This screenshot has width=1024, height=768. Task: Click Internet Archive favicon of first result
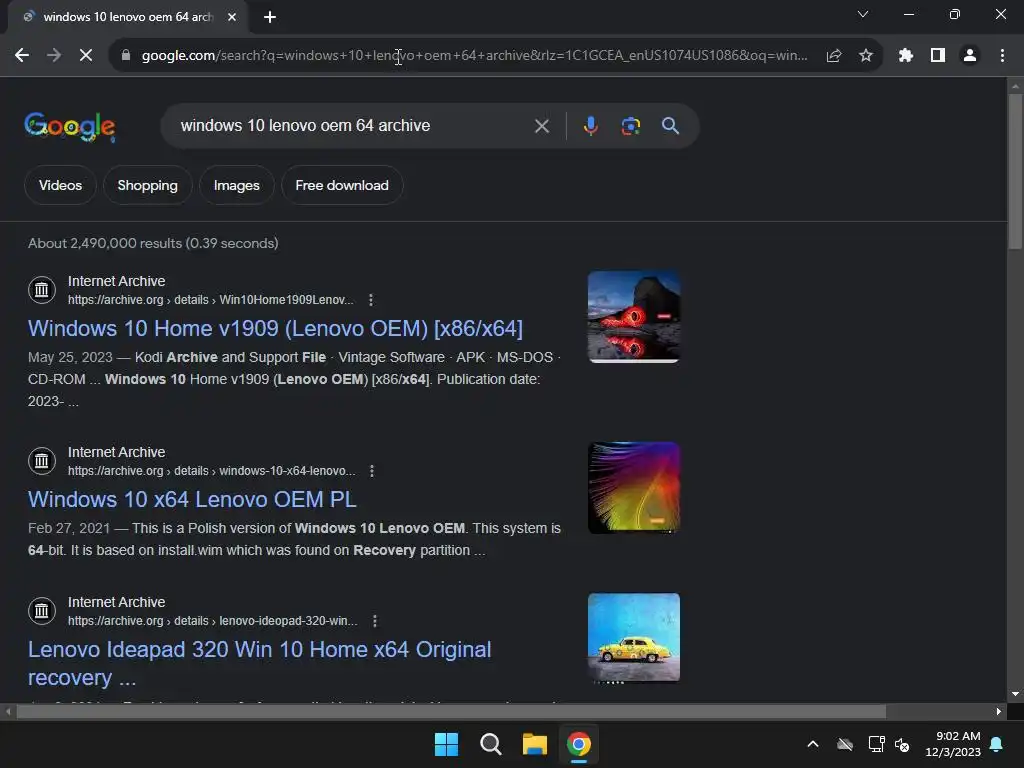pyautogui.click(x=42, y=290)
